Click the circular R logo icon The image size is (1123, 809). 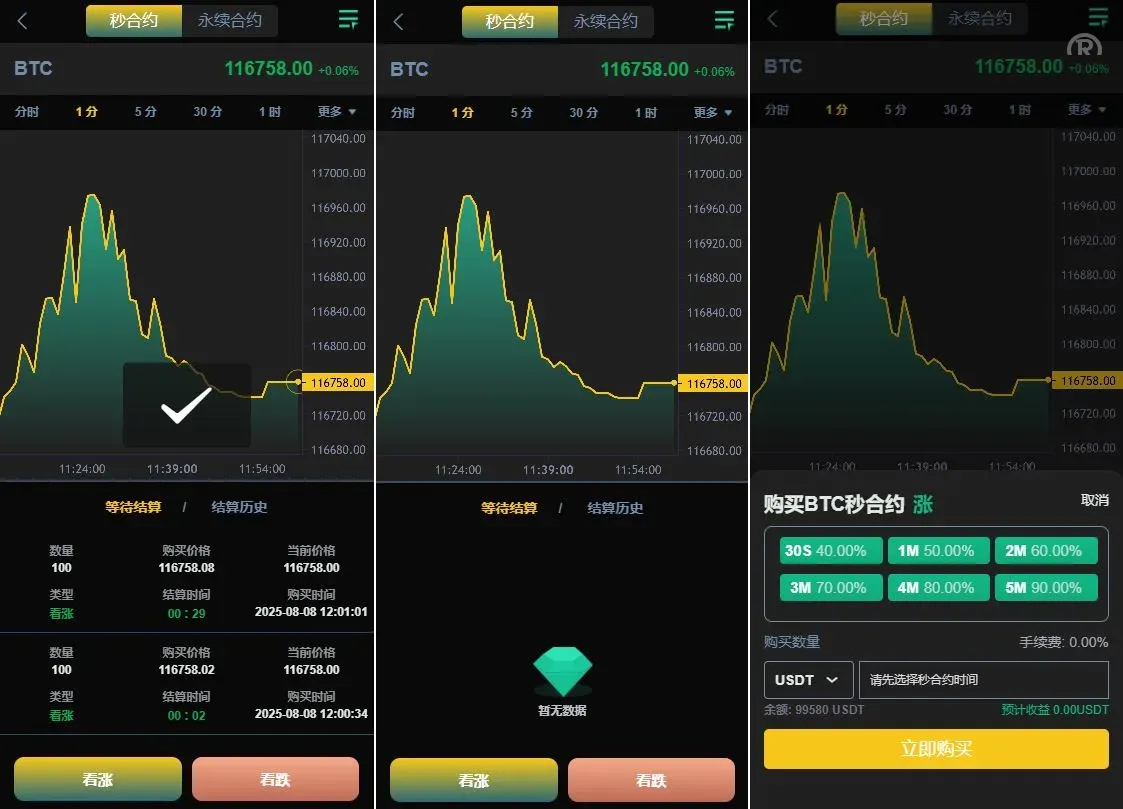(x=1083, y=46)
